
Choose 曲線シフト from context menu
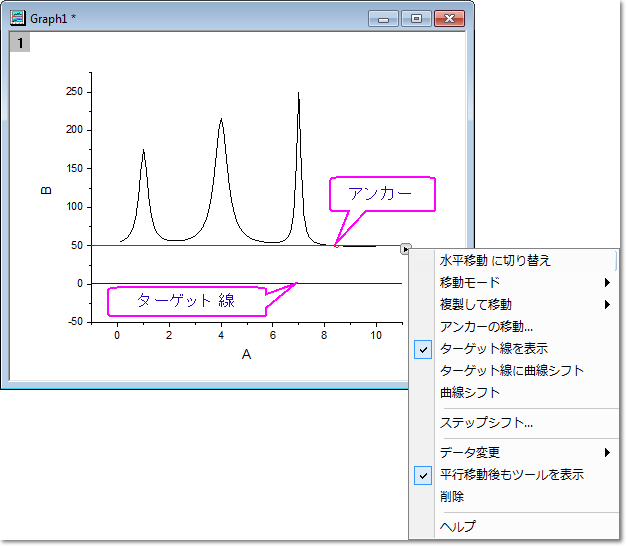coord(516,393)
